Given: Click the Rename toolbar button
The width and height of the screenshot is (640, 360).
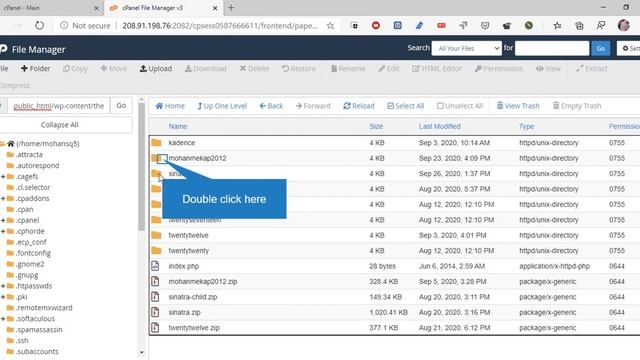Looking at the screenshot, I should [x=348, y=69].
